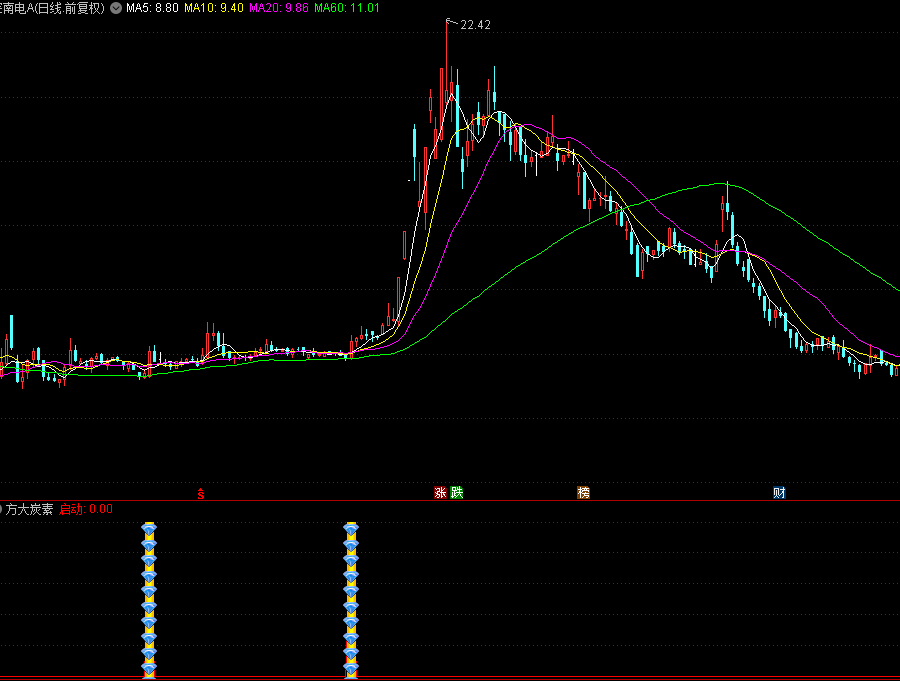Click the blue 财 event marker icon
900x681 pixels.
tap(779, 493)
